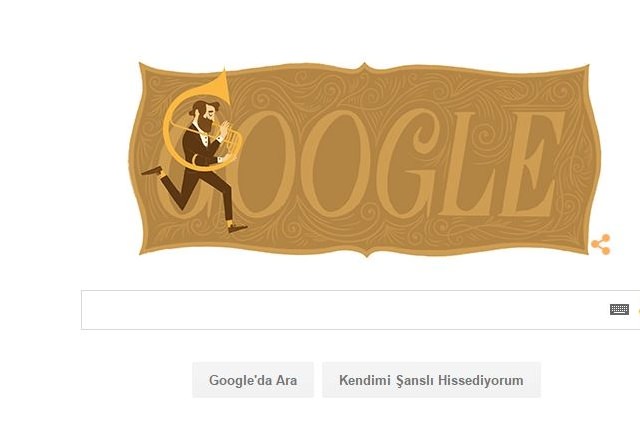Click the bottom center notch of doodle banner
This screenshot has width=640, height=433.
[x=366, y=253]
